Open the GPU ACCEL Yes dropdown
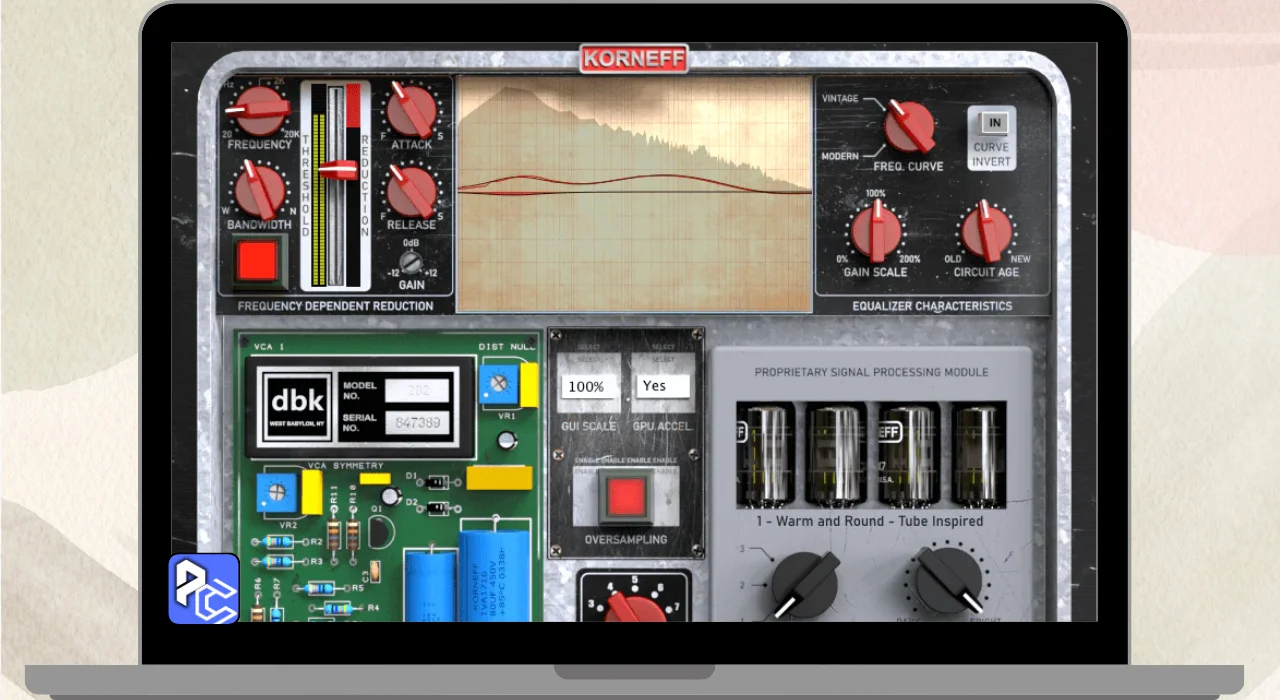 [x=662, y=385]
